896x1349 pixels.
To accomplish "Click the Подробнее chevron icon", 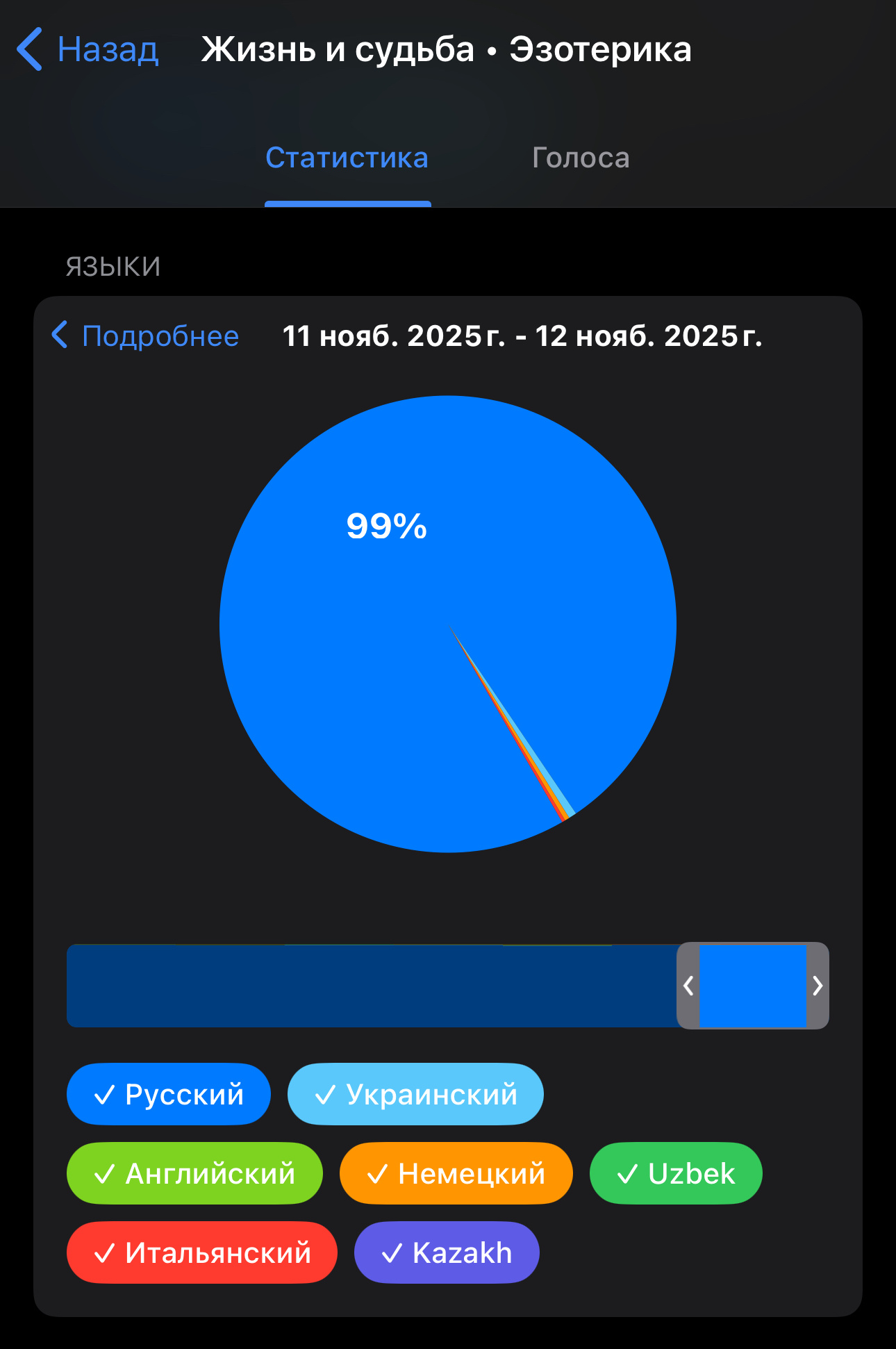I will [60, 335].
